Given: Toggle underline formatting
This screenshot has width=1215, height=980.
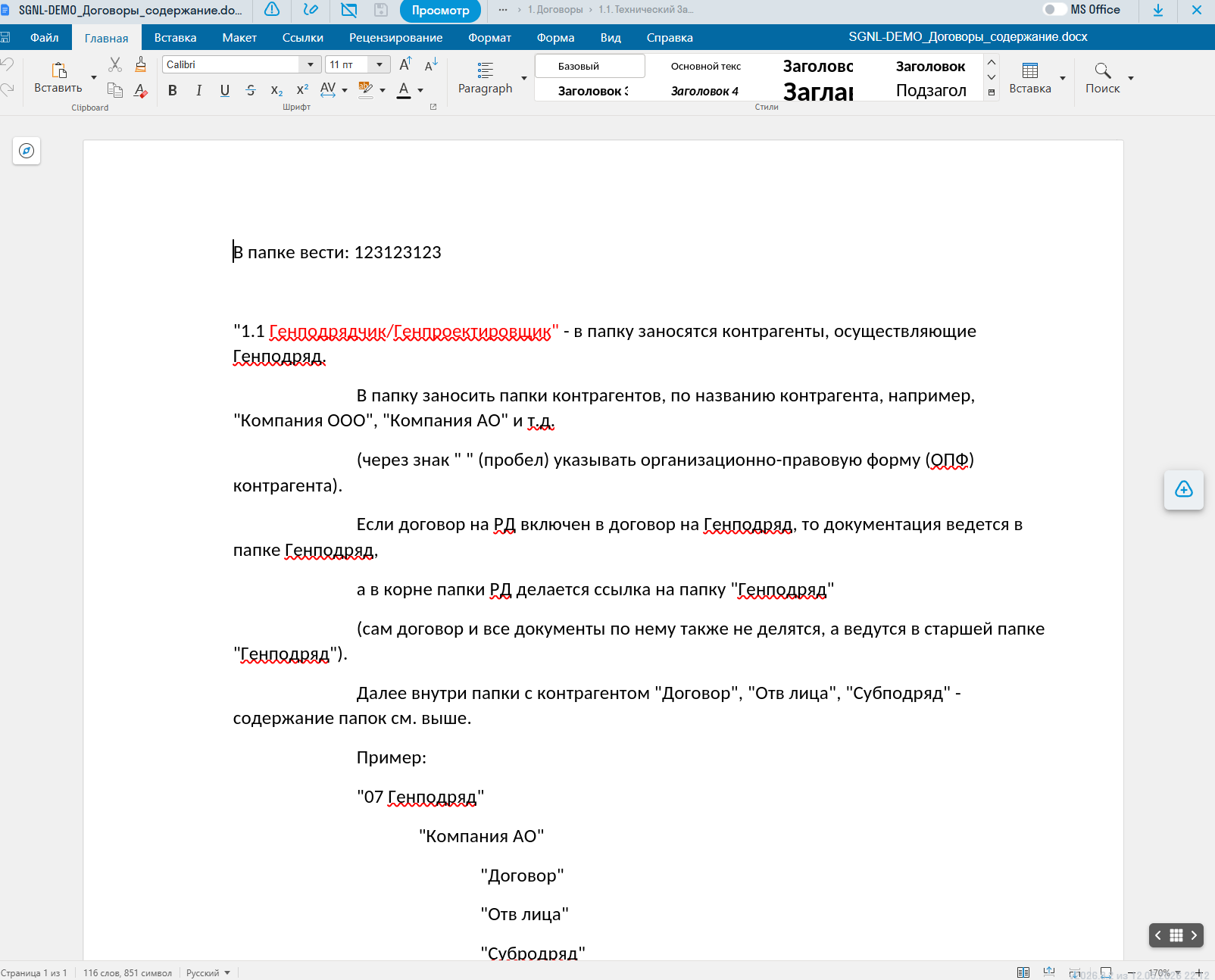Looking at the screenshot, I should pyautogui.click(x=225, y=90).
